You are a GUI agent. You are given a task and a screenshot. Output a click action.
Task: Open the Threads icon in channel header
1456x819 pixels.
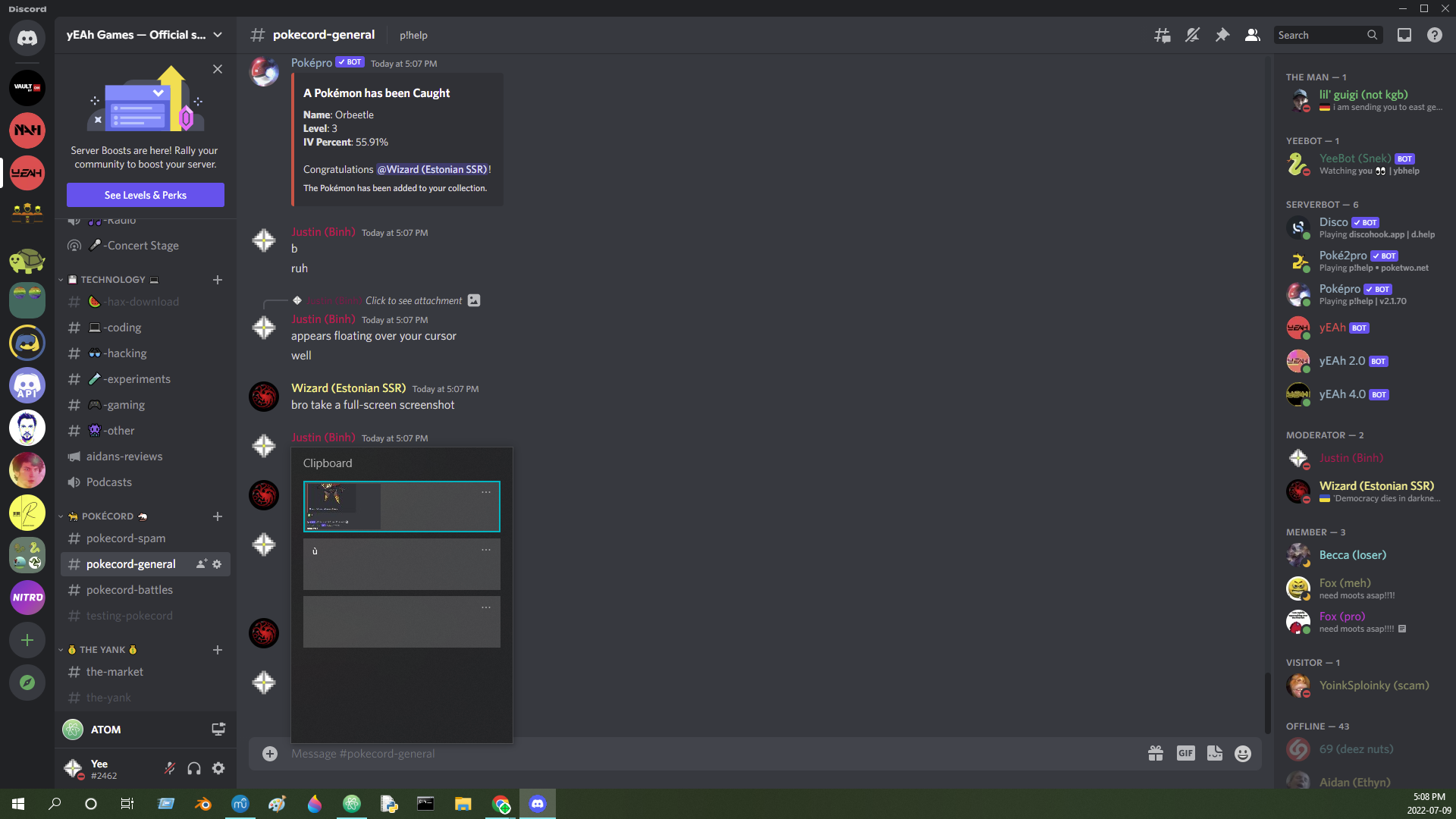click(1162, 35)
